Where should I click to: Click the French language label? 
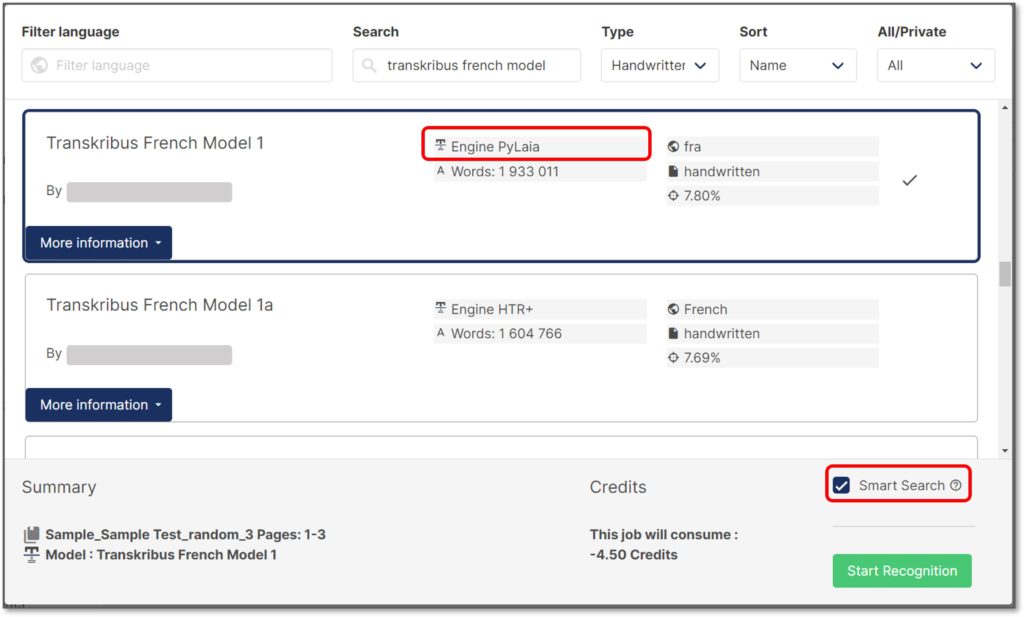(705, 309)
